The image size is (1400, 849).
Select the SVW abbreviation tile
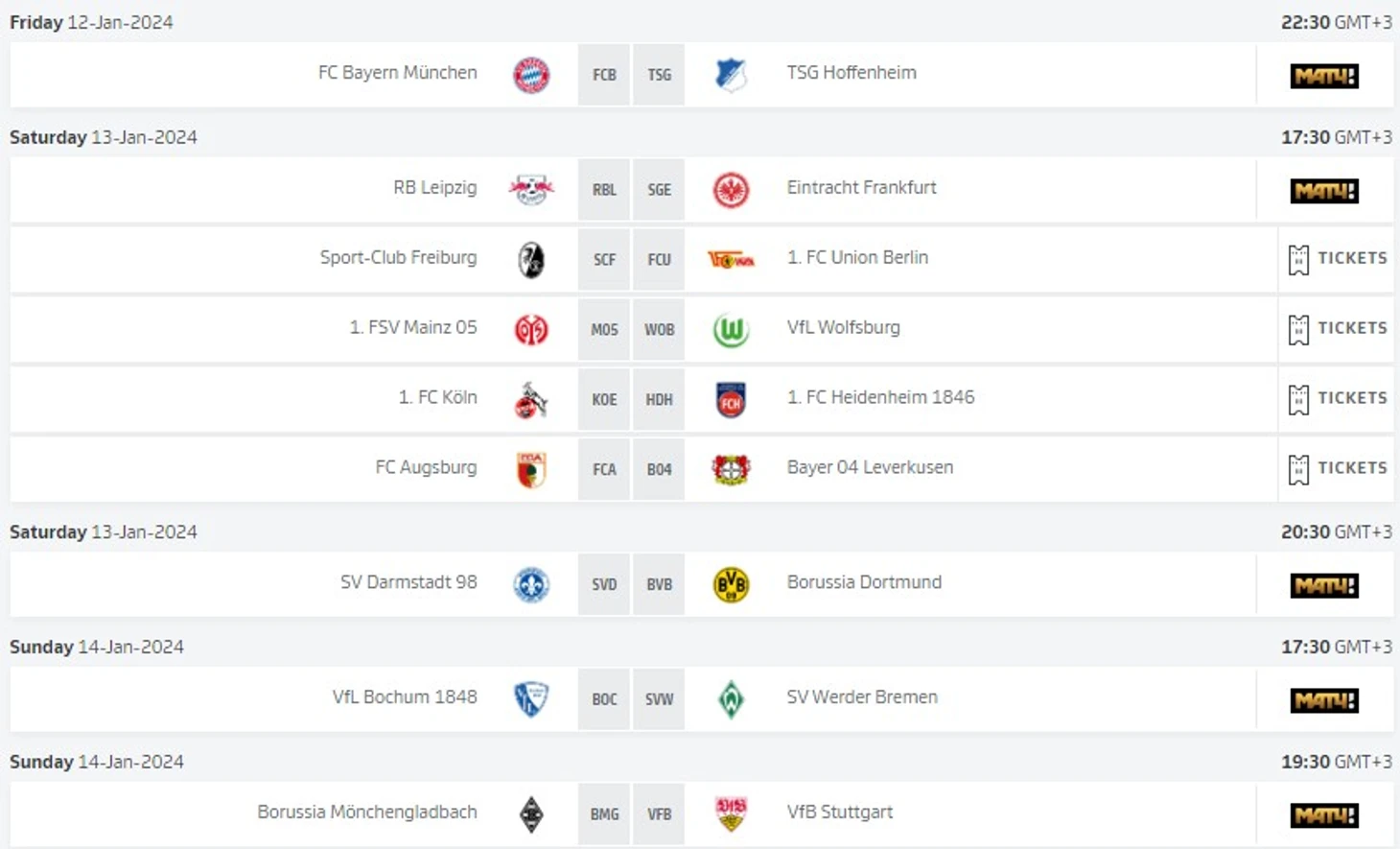659,699
